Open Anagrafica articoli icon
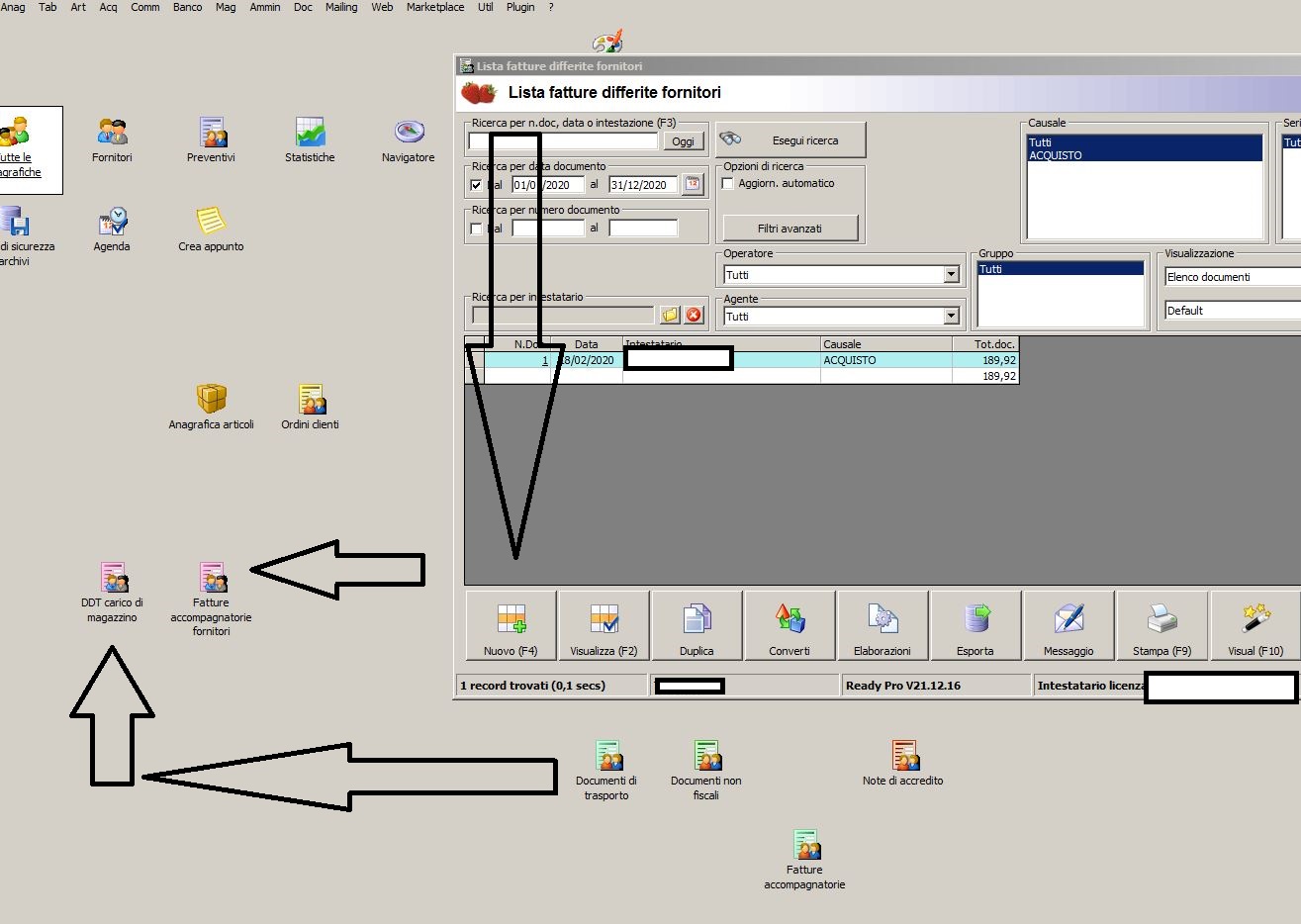Image resolution: width=1301 pixels, height=924 pixels. (x=211, y=407)
